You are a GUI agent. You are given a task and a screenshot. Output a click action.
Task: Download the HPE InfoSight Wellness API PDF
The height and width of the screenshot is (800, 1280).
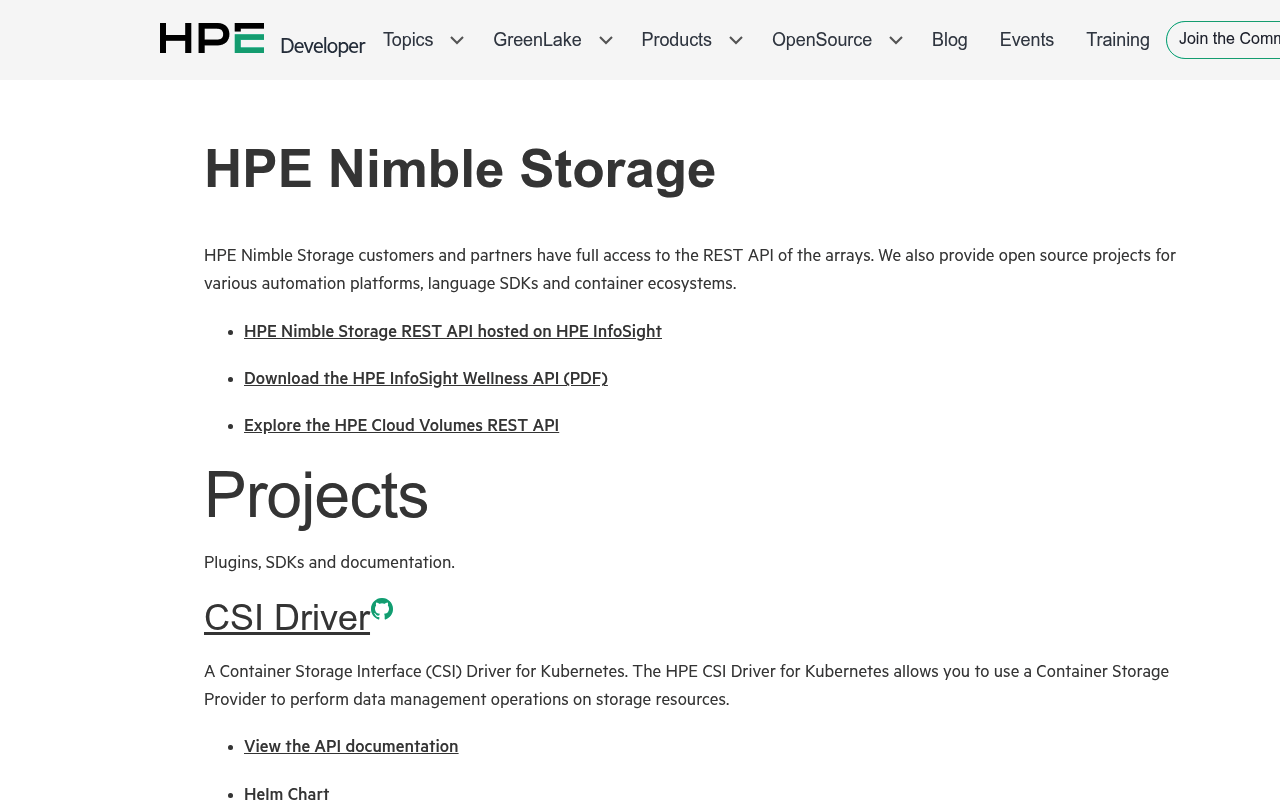[426, 378]
